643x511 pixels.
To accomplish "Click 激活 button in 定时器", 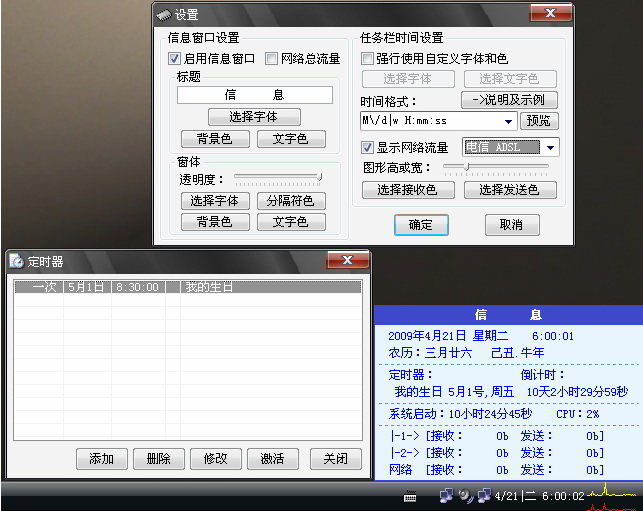I will coord(273,459).
